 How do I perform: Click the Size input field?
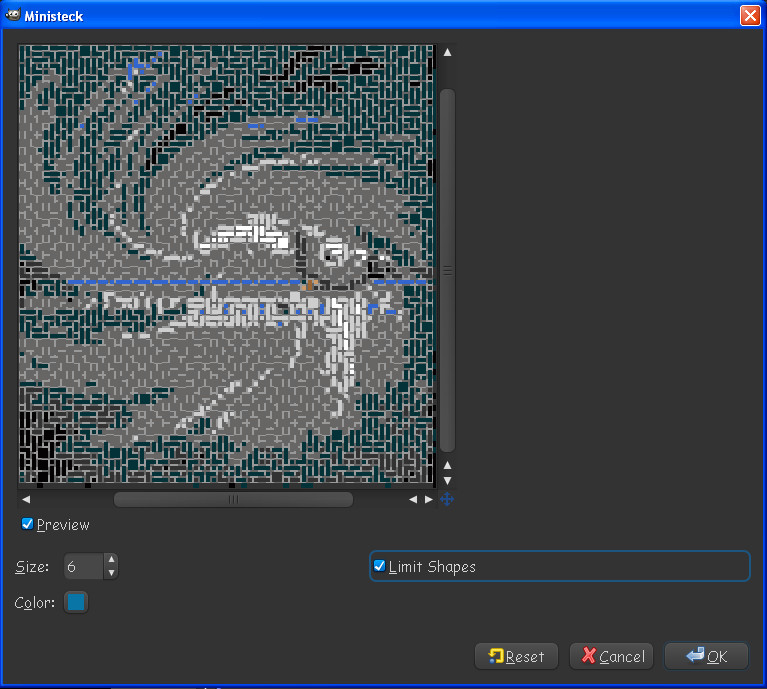[83, 567]
